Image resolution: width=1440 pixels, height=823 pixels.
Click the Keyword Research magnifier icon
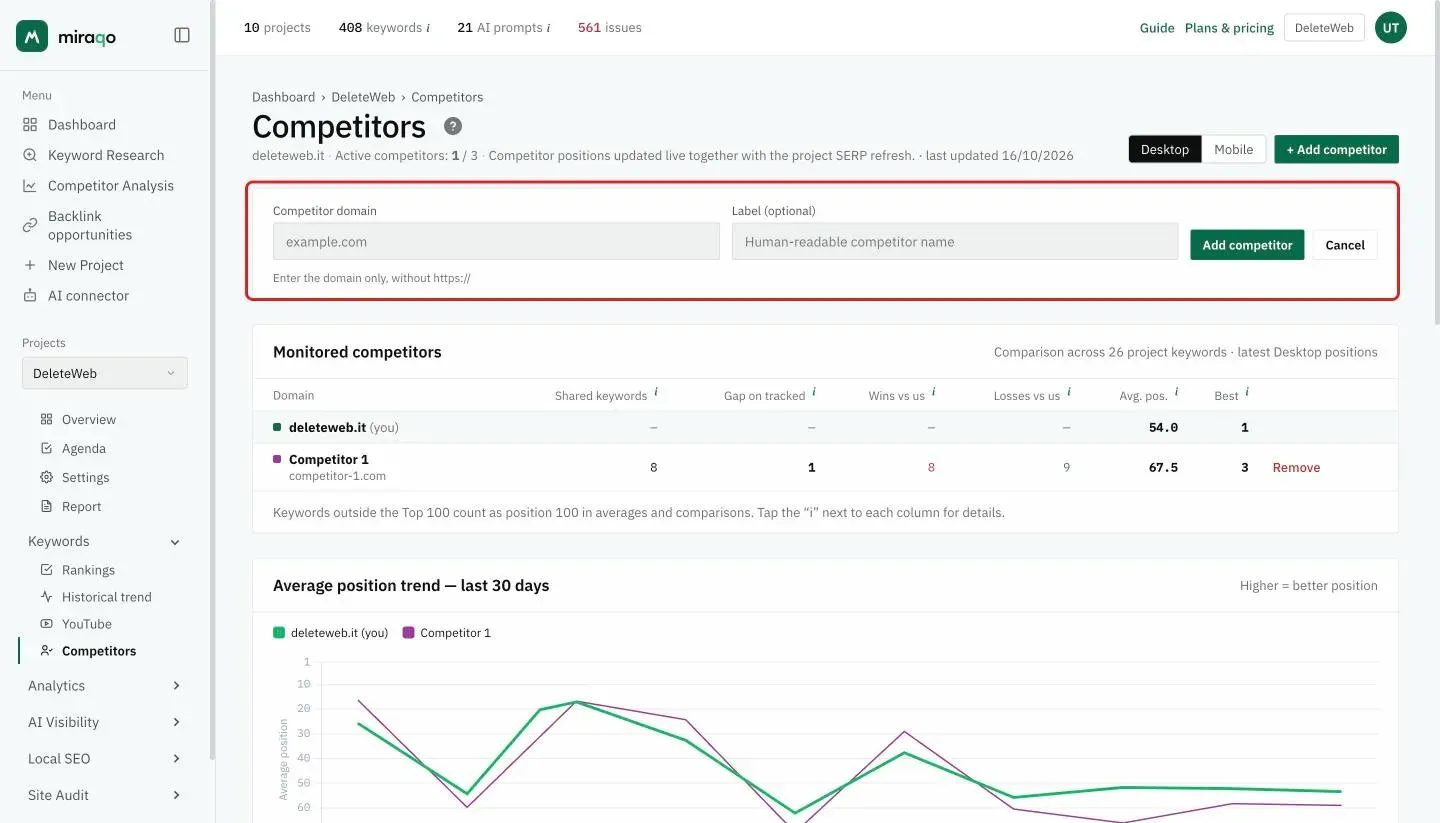[x=30, y=155]
